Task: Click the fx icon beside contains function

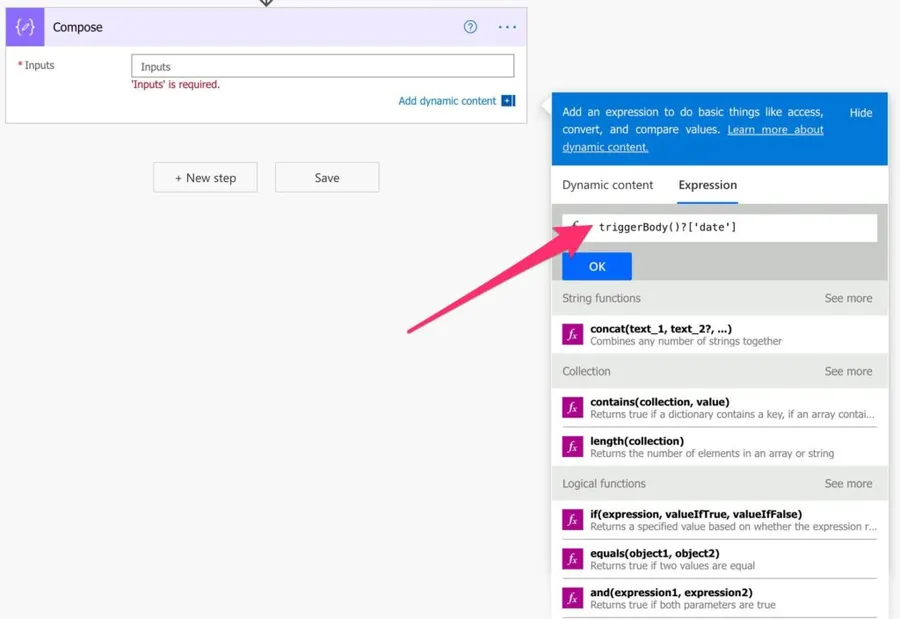Action: point(572,408)
